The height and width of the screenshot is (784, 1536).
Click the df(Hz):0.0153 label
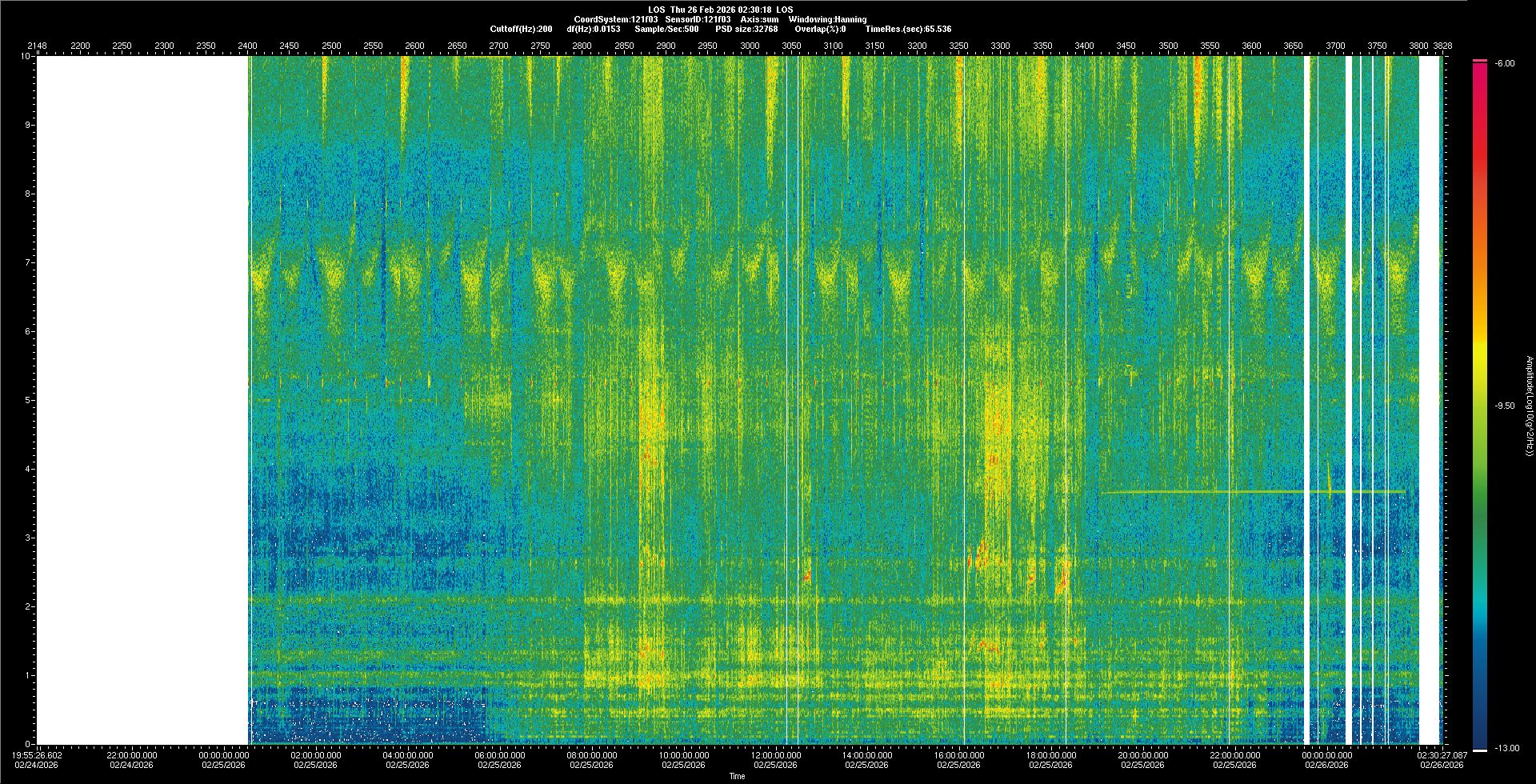[593, 29]
